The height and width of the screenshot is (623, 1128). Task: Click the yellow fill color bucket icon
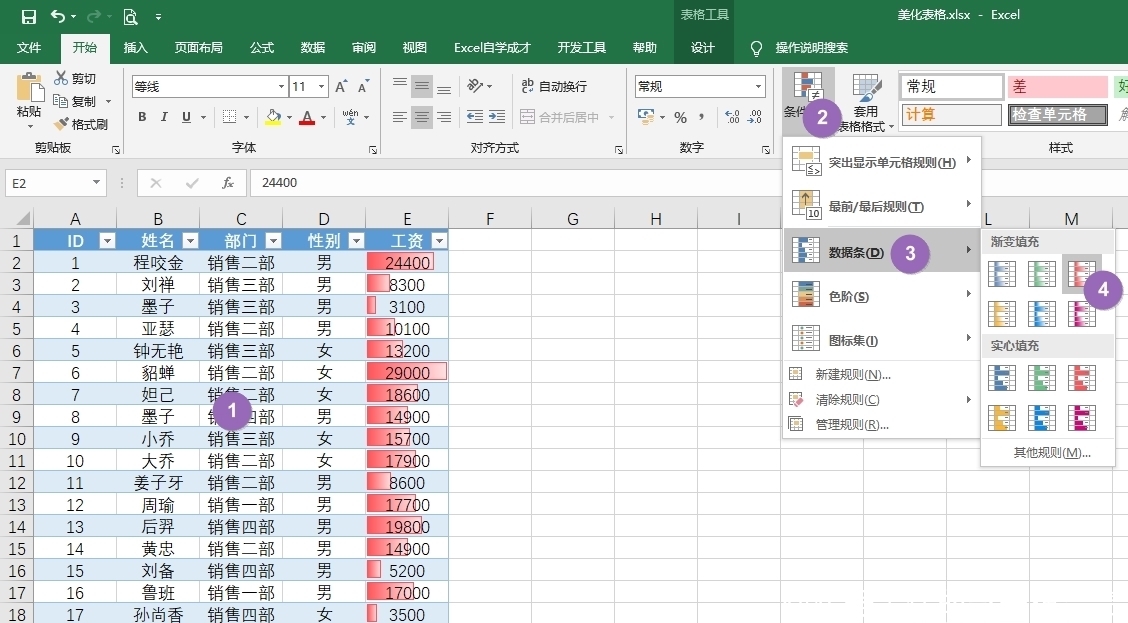[274, 117]
